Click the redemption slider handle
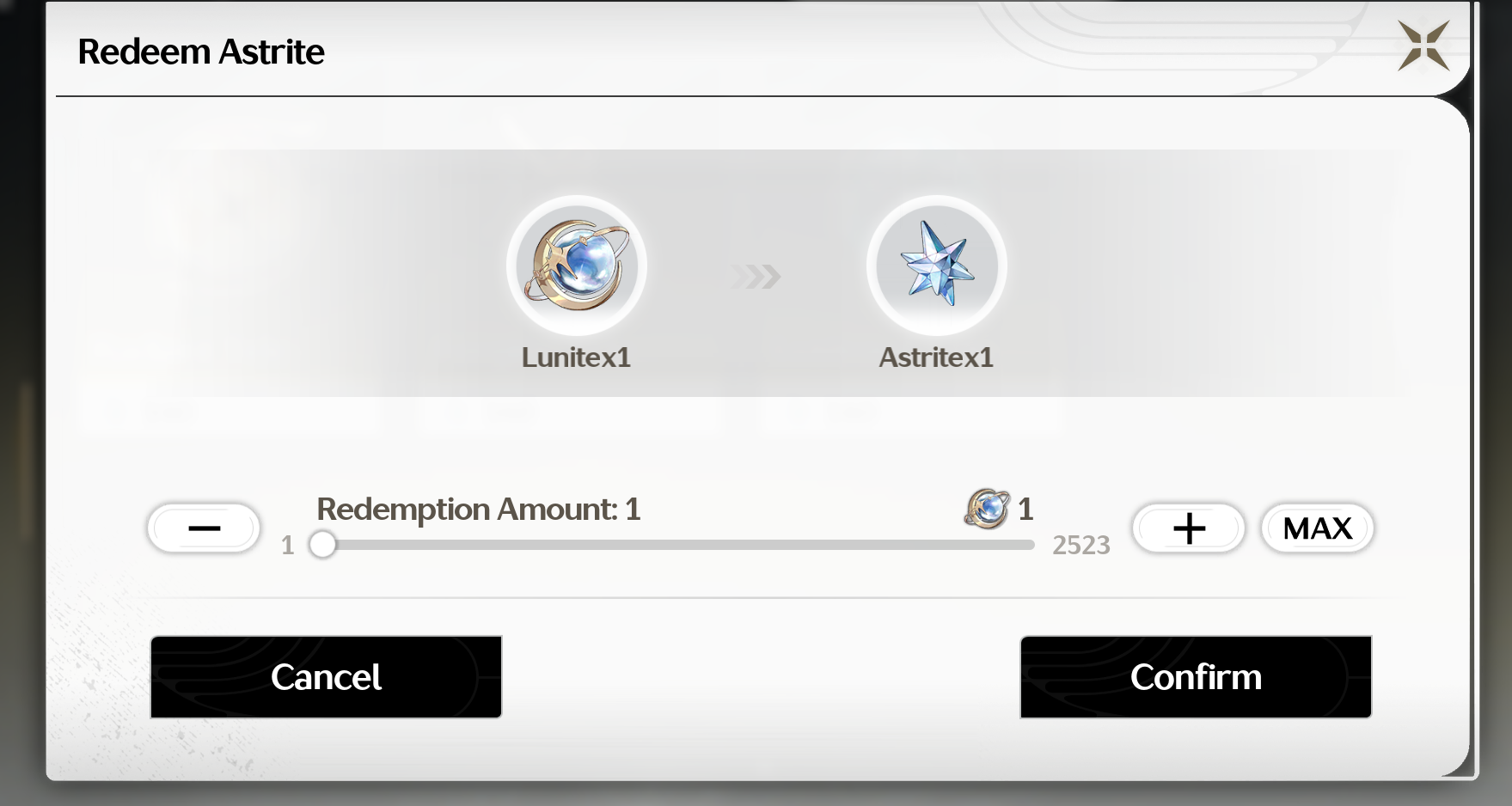Image resolution: width=1512 pixels, height=806 pixels. pyautogui.click(x=322, y=545)
